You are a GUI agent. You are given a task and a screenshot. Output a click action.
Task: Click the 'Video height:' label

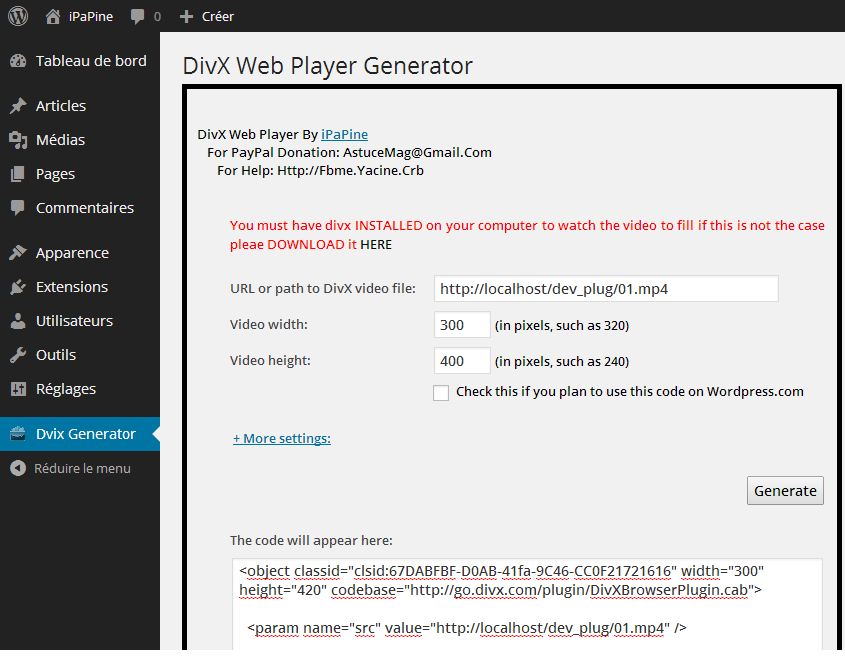pyautogui.click(x=270, y=361)
